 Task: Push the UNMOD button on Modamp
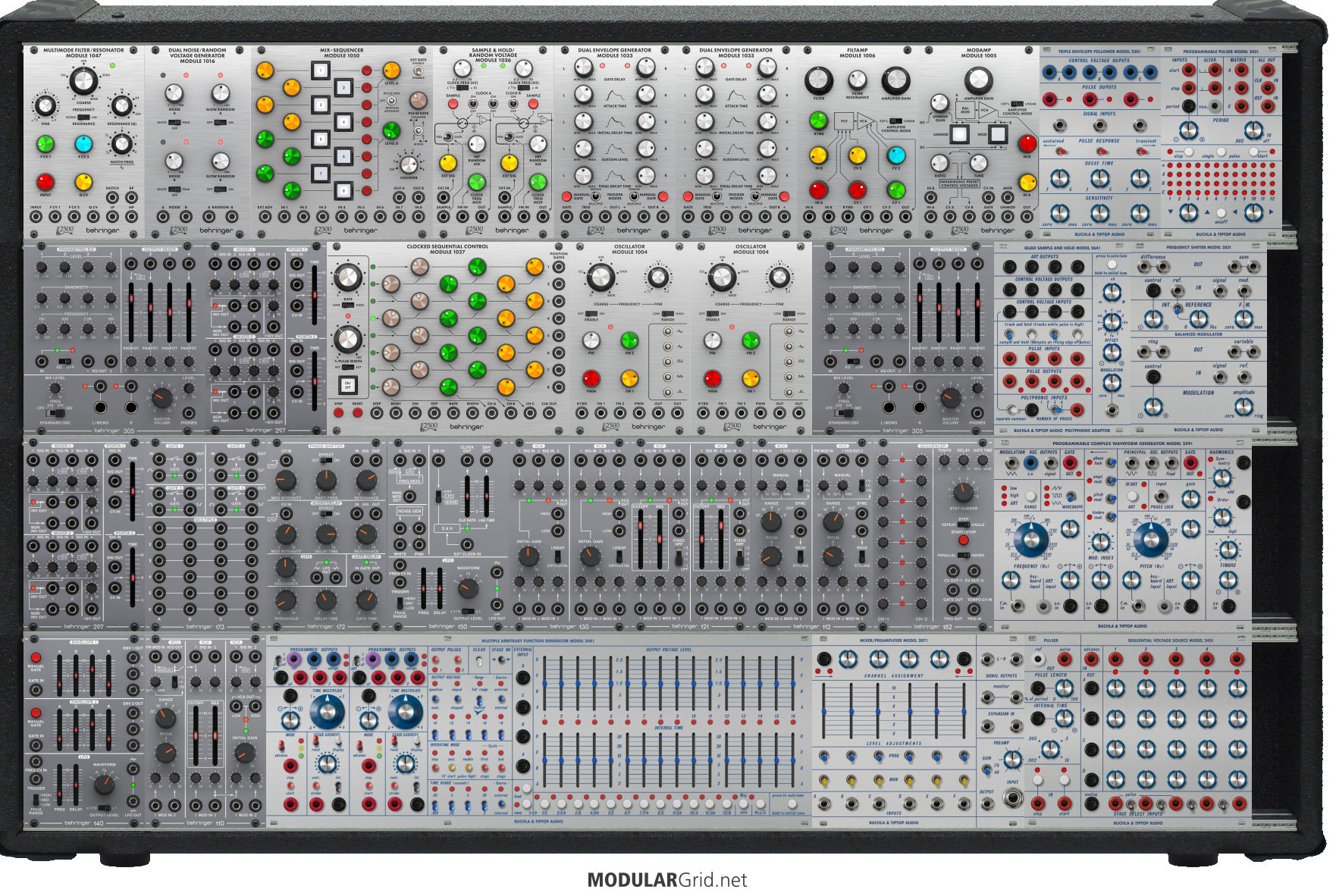[959, 135]
